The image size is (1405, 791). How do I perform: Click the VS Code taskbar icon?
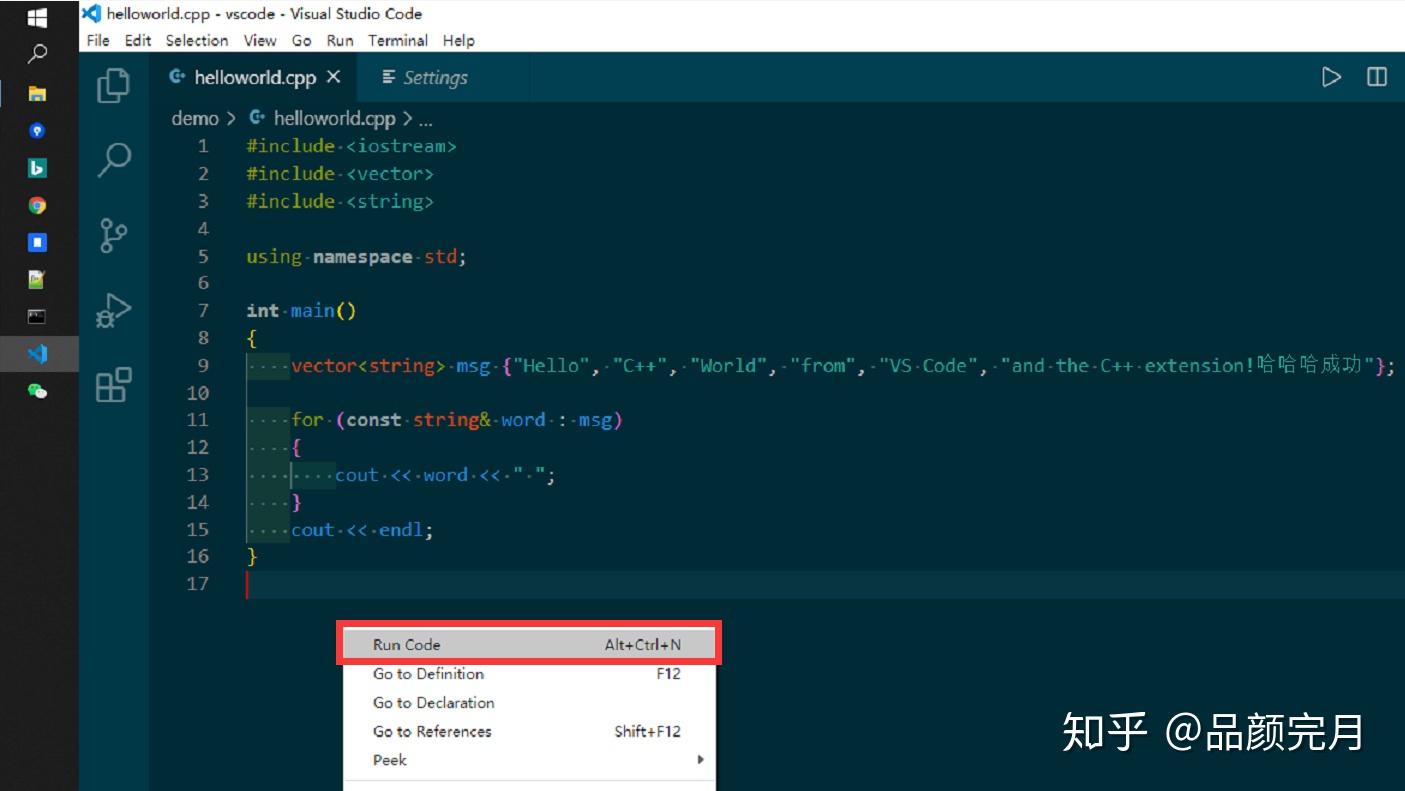(x=37, y=354)
